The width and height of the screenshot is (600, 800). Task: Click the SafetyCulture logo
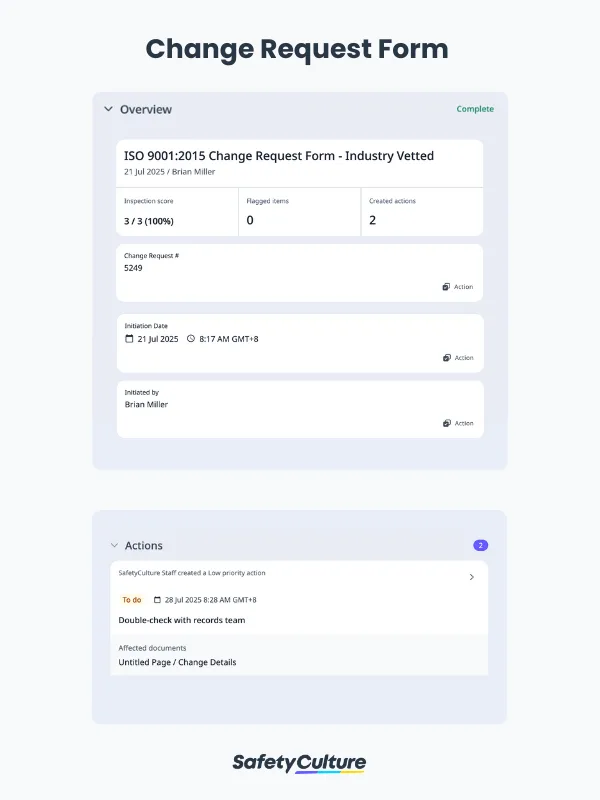pyautogui.click(x=300, y=762)
